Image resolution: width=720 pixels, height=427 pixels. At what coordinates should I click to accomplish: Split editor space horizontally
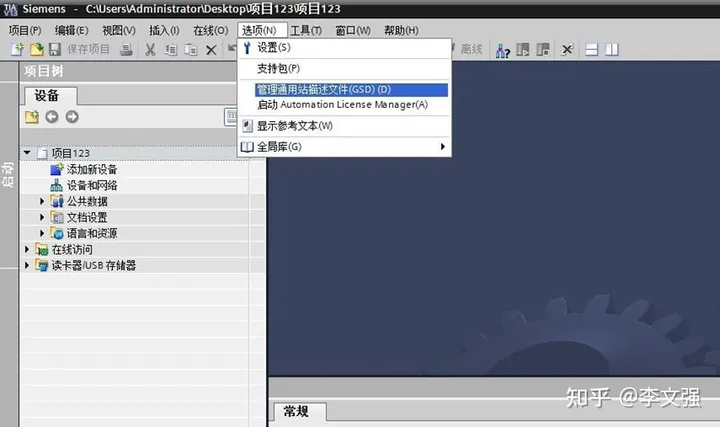[x=591, y=49]
